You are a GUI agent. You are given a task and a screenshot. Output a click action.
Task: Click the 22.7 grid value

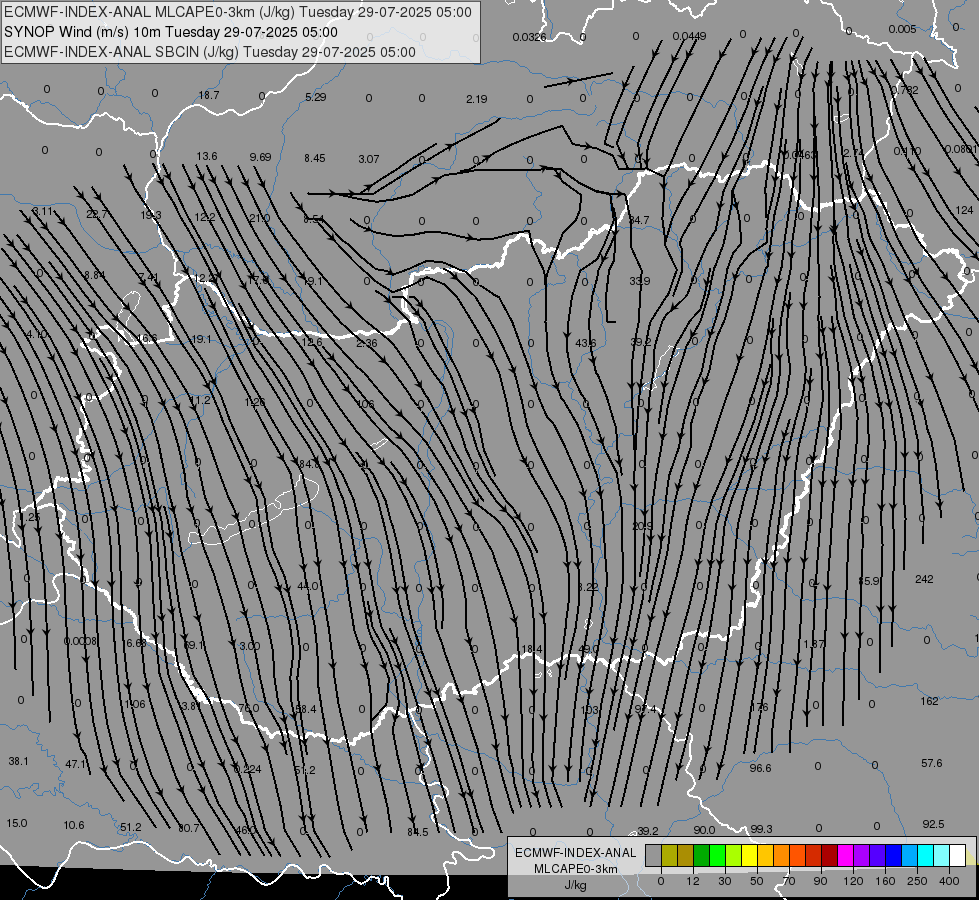click(x=97, y=214)
